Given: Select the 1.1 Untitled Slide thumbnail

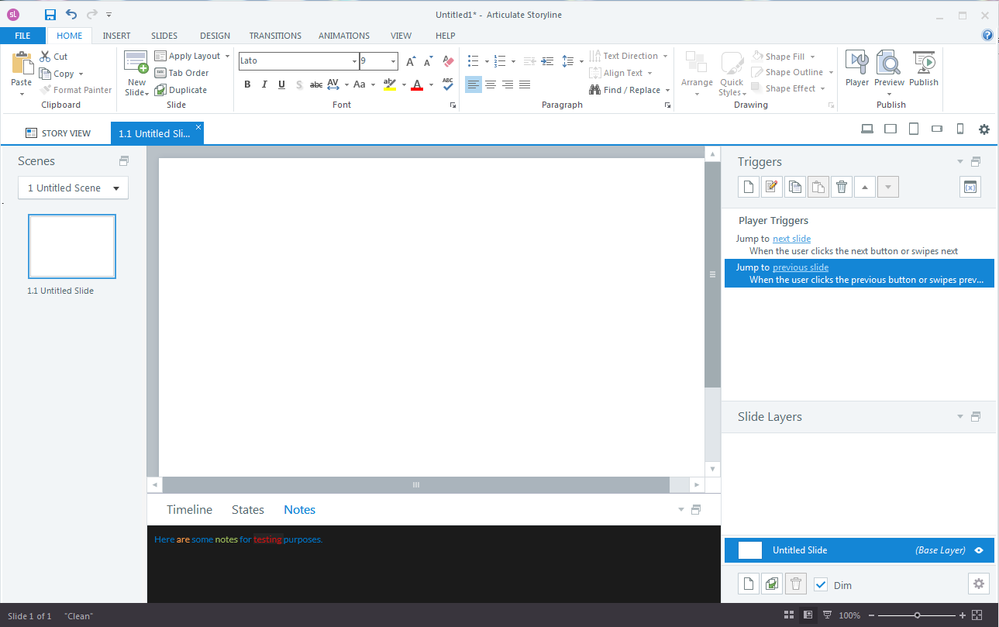Looking at the screenshot, I should (72, 246).
